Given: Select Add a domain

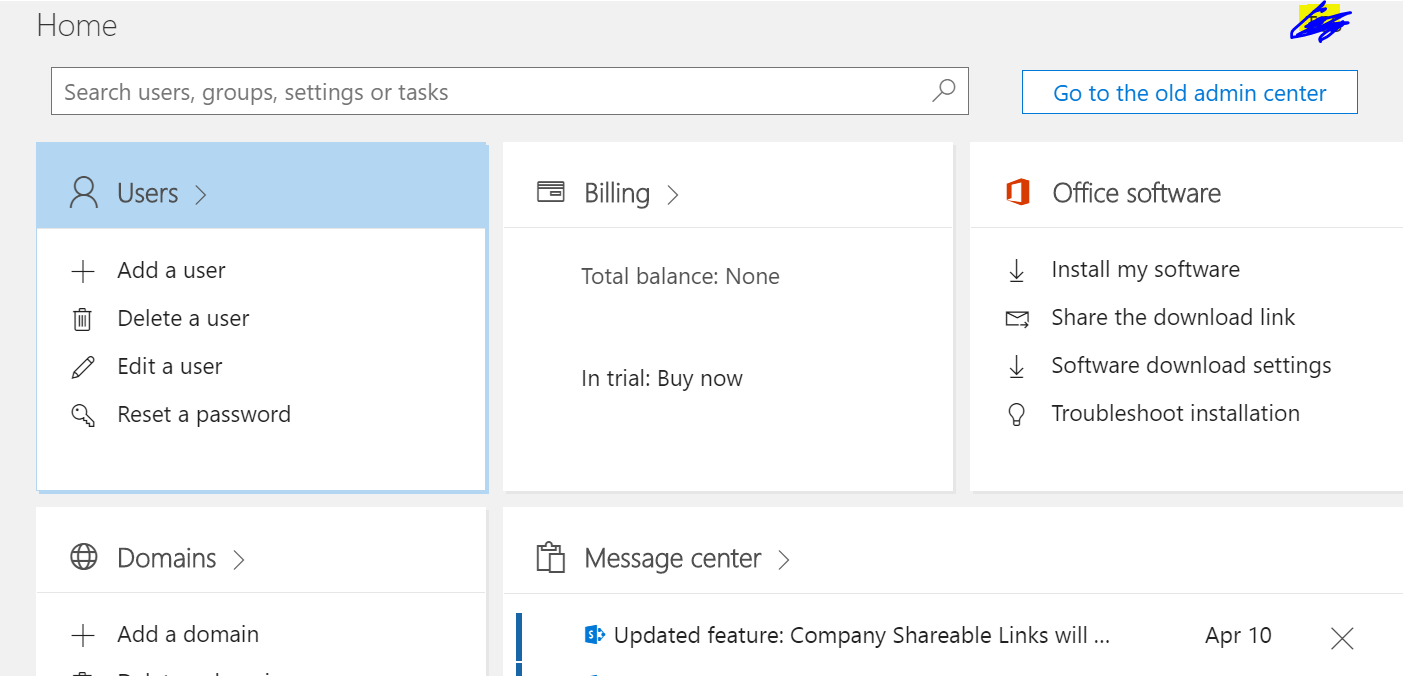Looking at the screenshot, I should pyautogui.click(x=188, y=634).
